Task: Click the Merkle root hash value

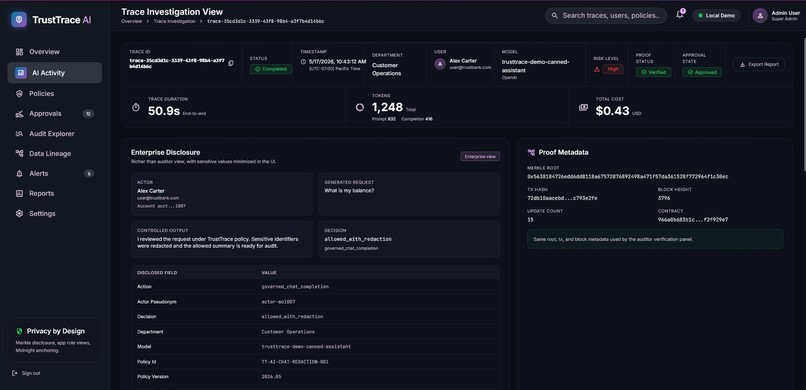Action: pos(628,176)
